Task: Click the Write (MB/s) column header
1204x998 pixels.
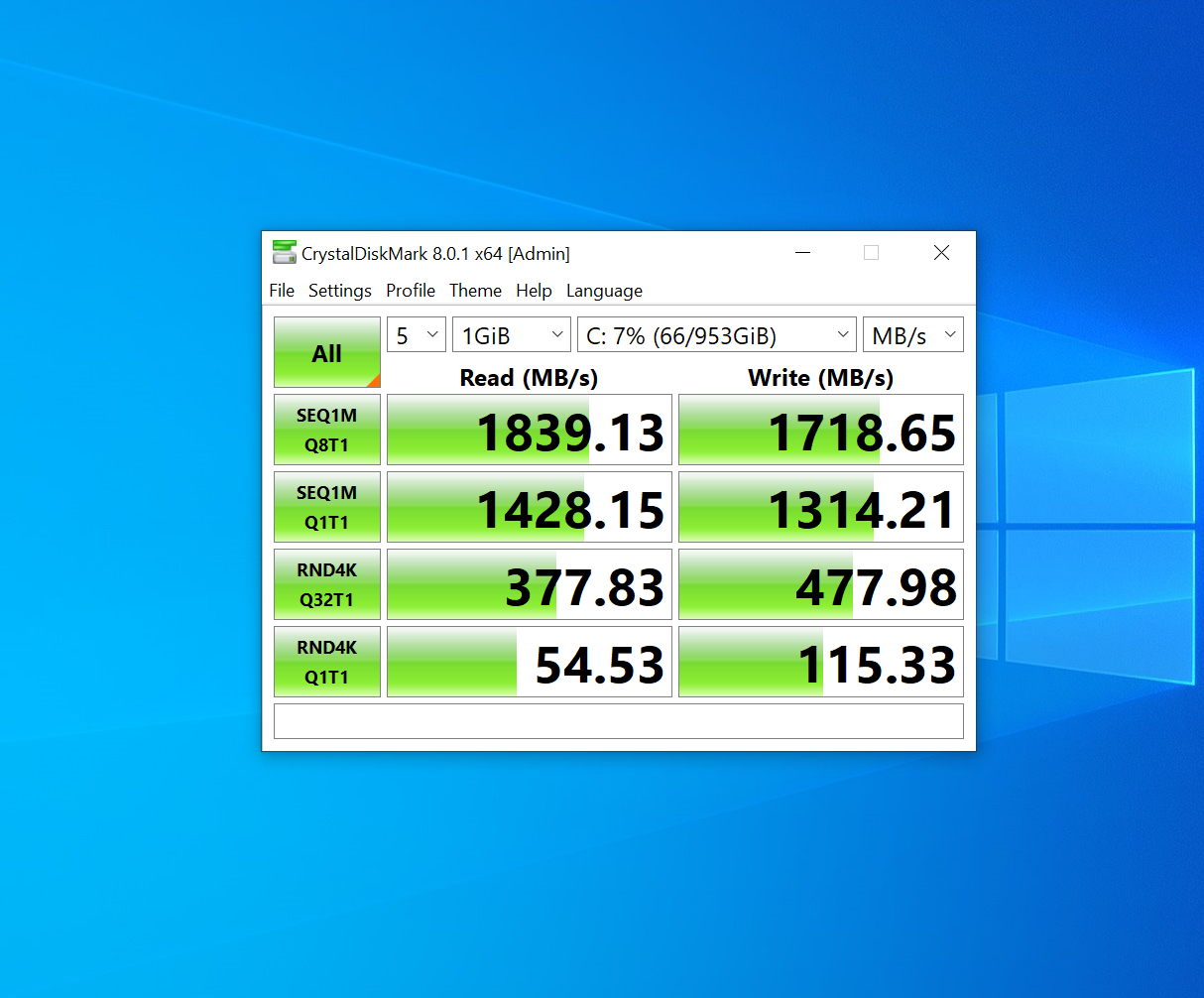Action: (821, 378)
